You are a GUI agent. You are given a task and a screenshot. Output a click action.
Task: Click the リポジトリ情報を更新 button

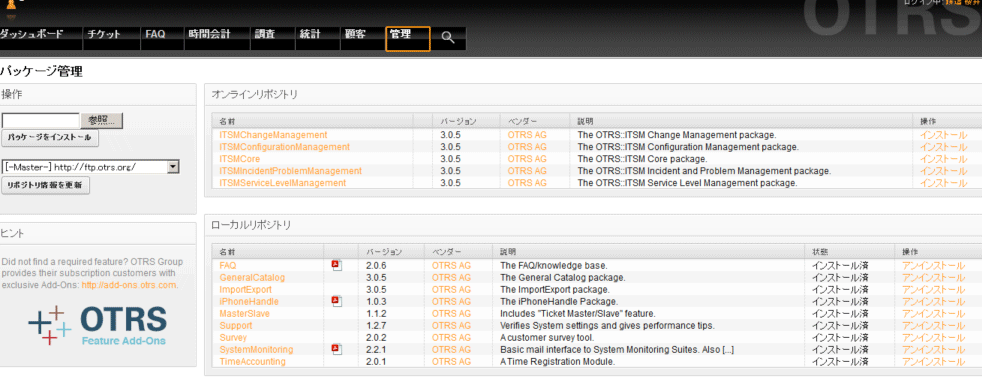46,186
